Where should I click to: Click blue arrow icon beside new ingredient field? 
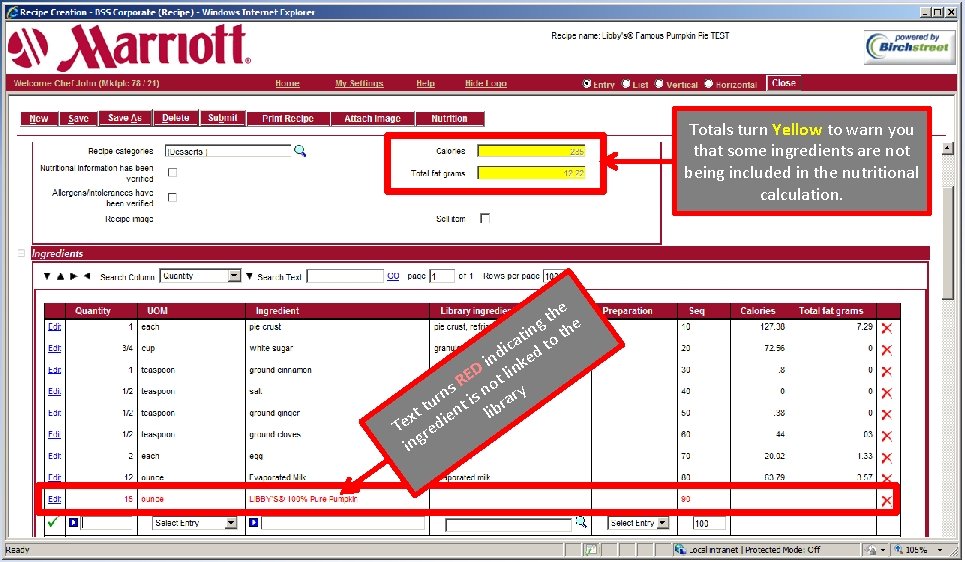point(253,523)
